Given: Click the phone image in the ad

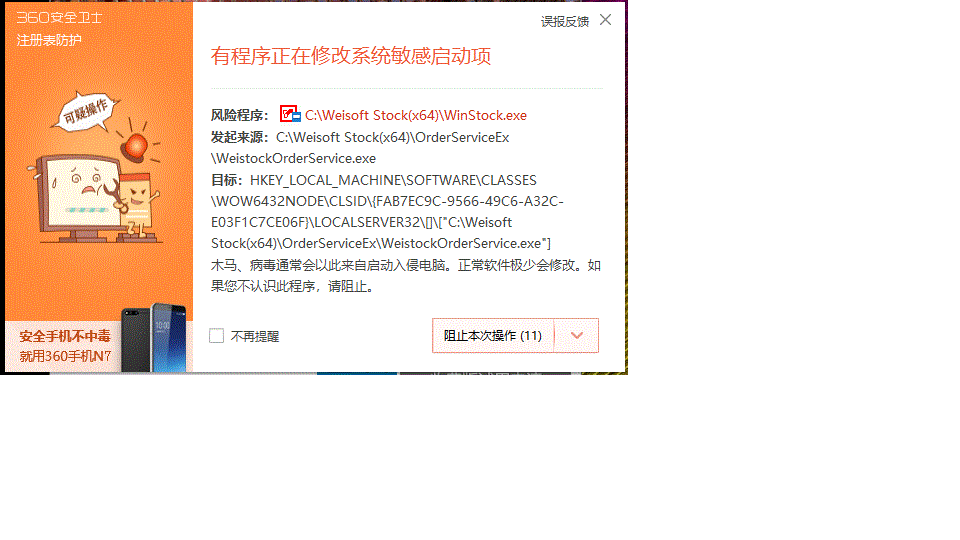Looking at the screenshot, I should [x=154, y=338].
